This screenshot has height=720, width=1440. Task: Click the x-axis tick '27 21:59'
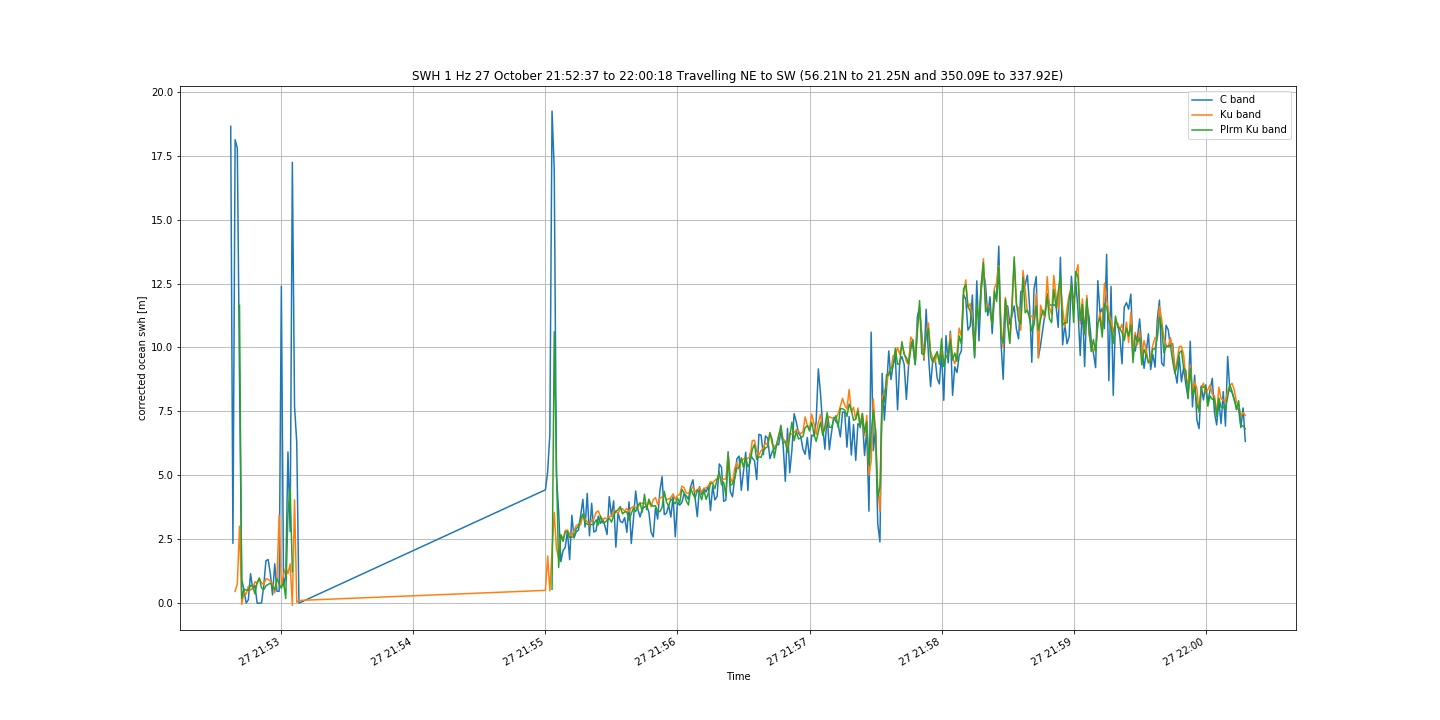pos(1054,652)
